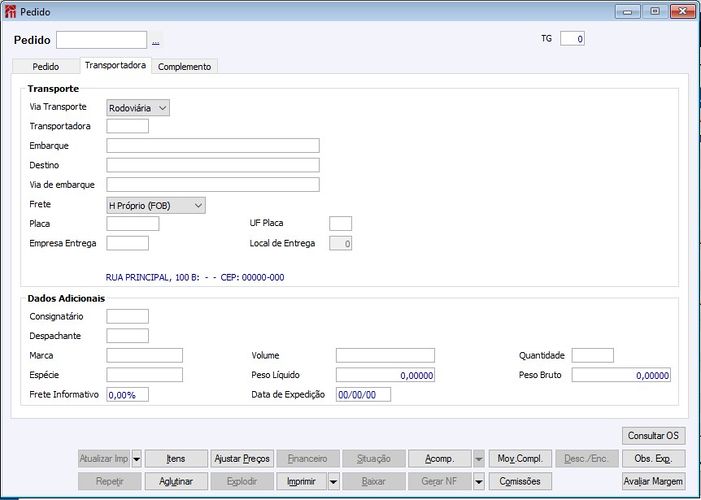
Task: Click the Data de Expedição field
Action: click(363, 394)
